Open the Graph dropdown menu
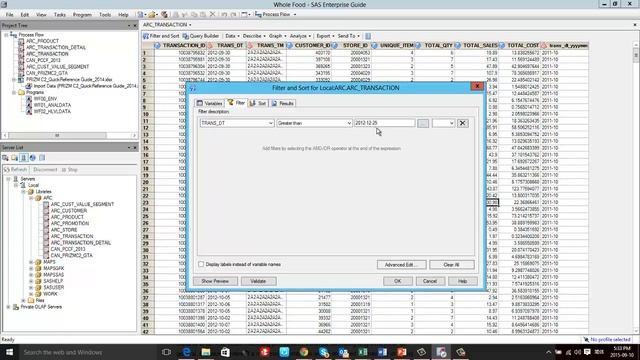The width and height of the screenshot is (640, 360). tap(277, 36)
